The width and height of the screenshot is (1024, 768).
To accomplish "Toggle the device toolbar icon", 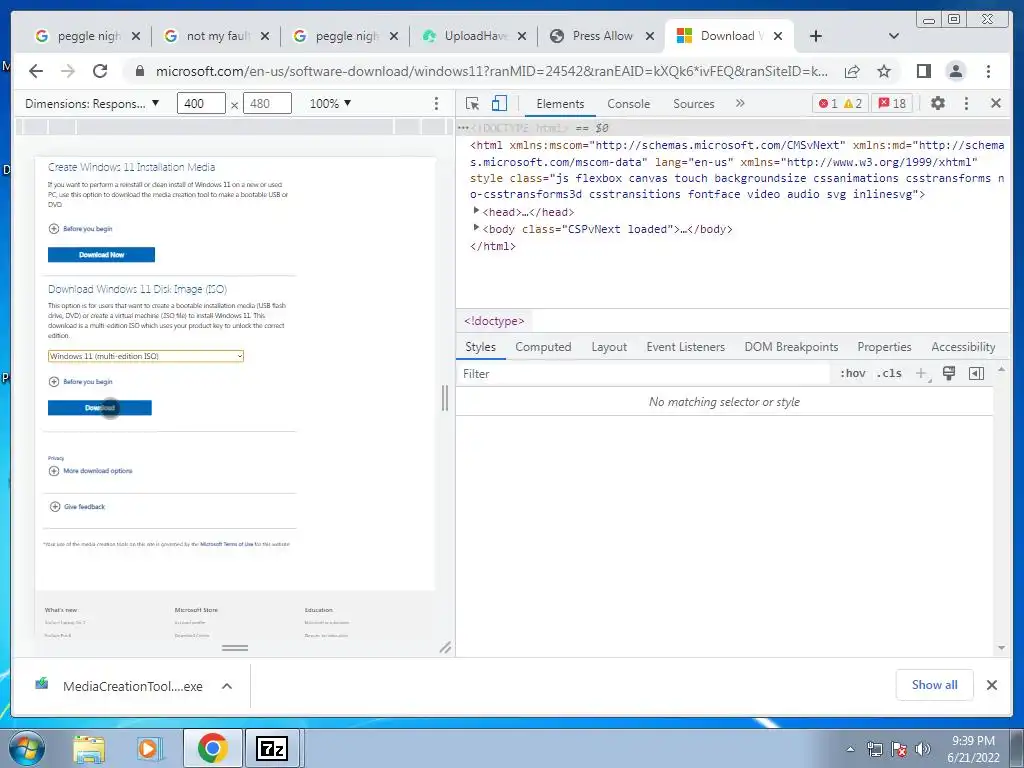I will point(499,103).
